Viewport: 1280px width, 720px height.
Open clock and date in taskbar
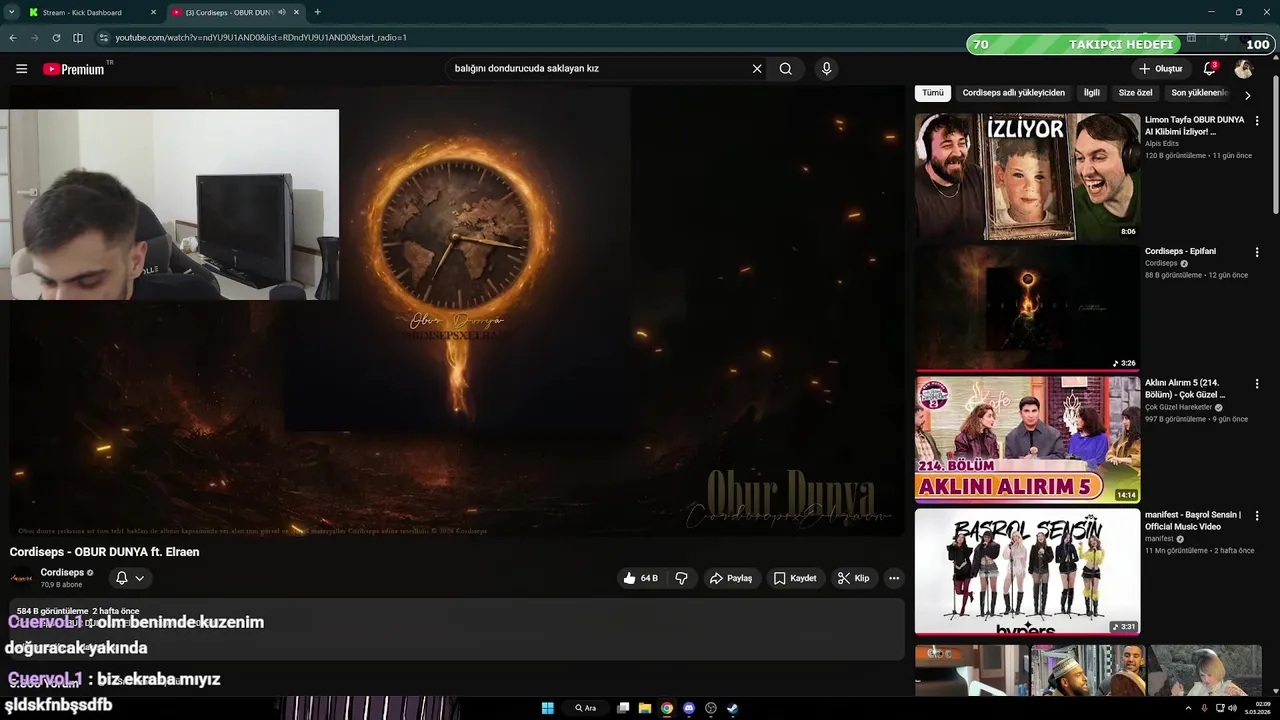(x=1258, y=708)
